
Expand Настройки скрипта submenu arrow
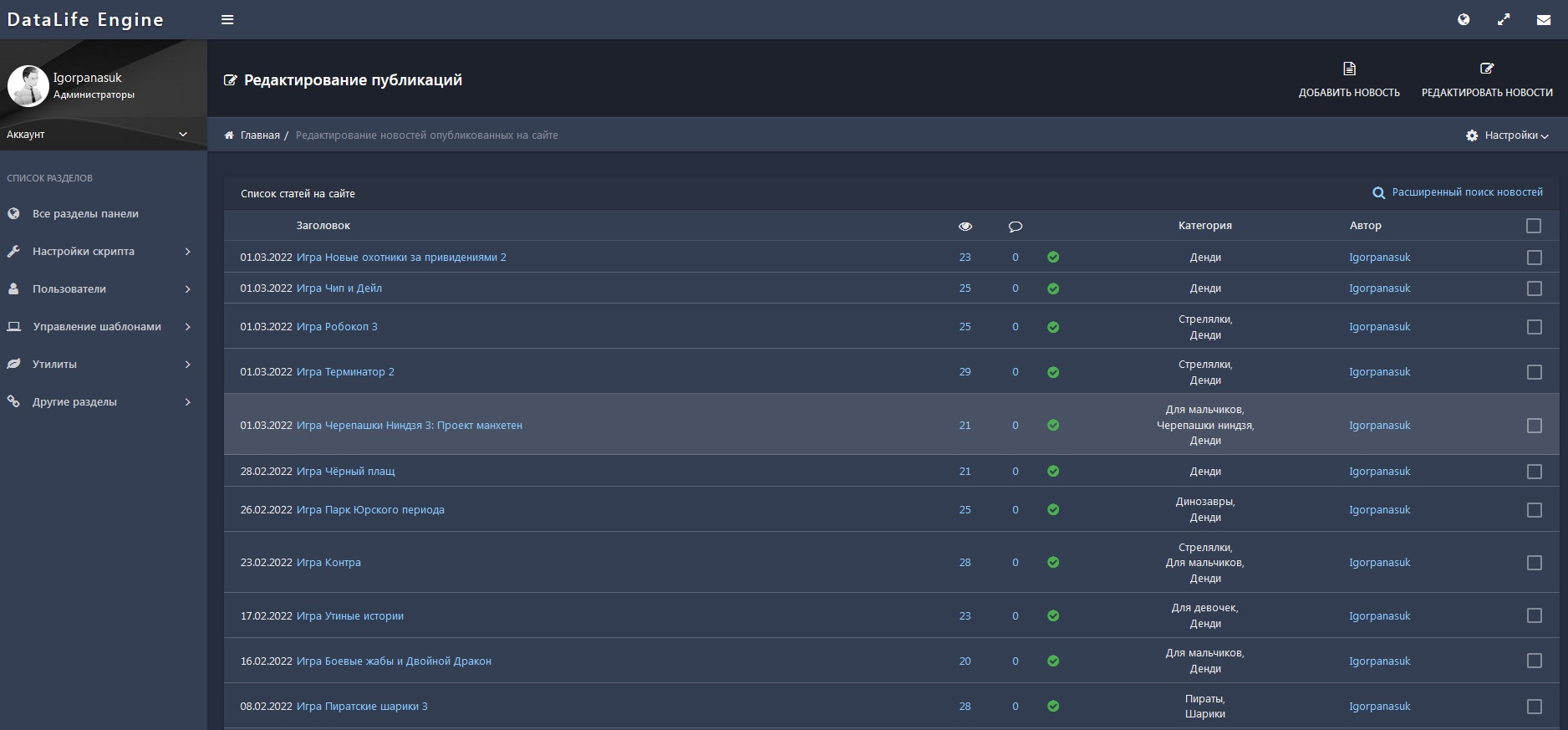(x=188, y=252)
